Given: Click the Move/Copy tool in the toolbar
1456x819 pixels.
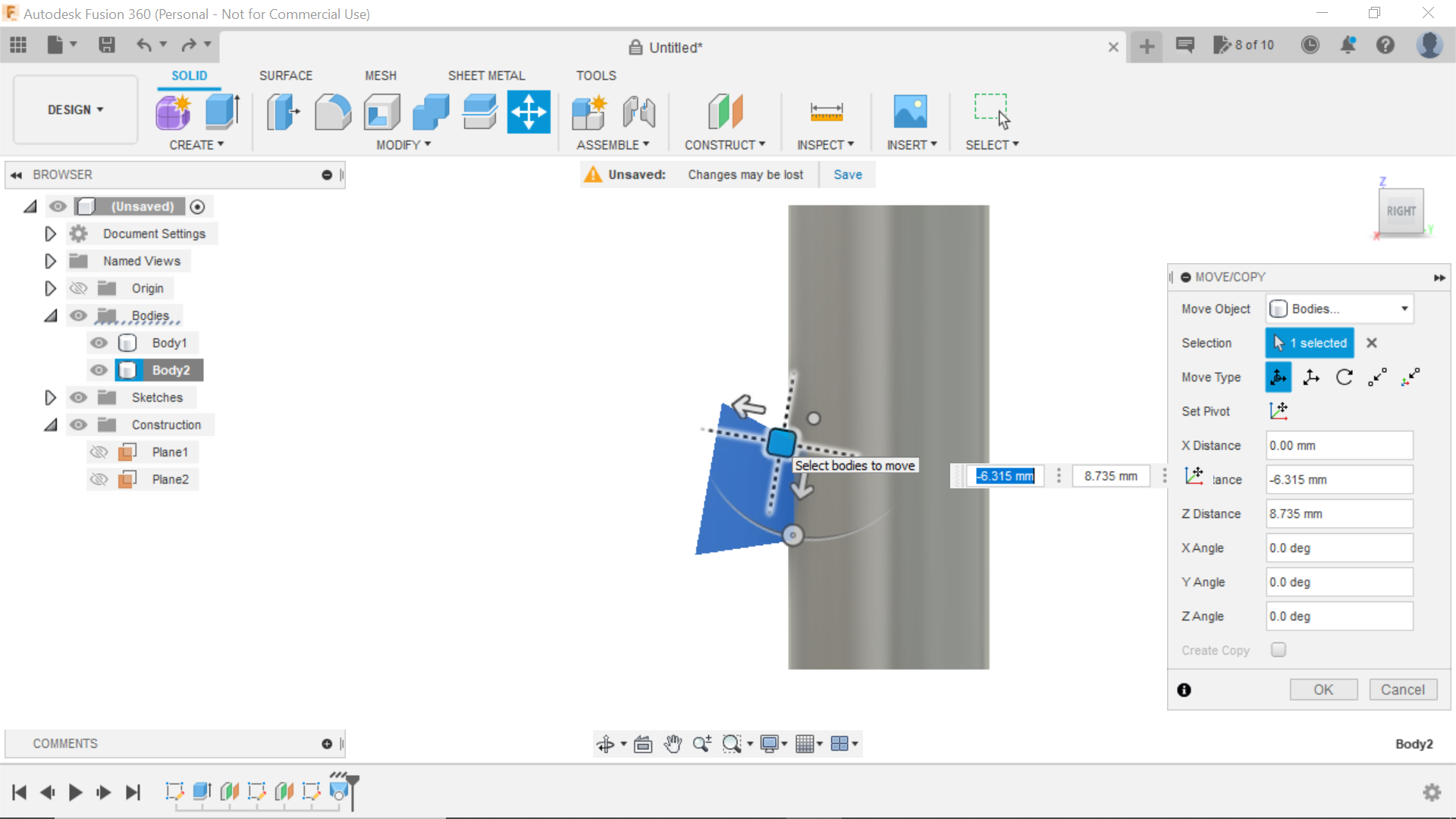Looking at the screenshot, I should coord(528,111).
